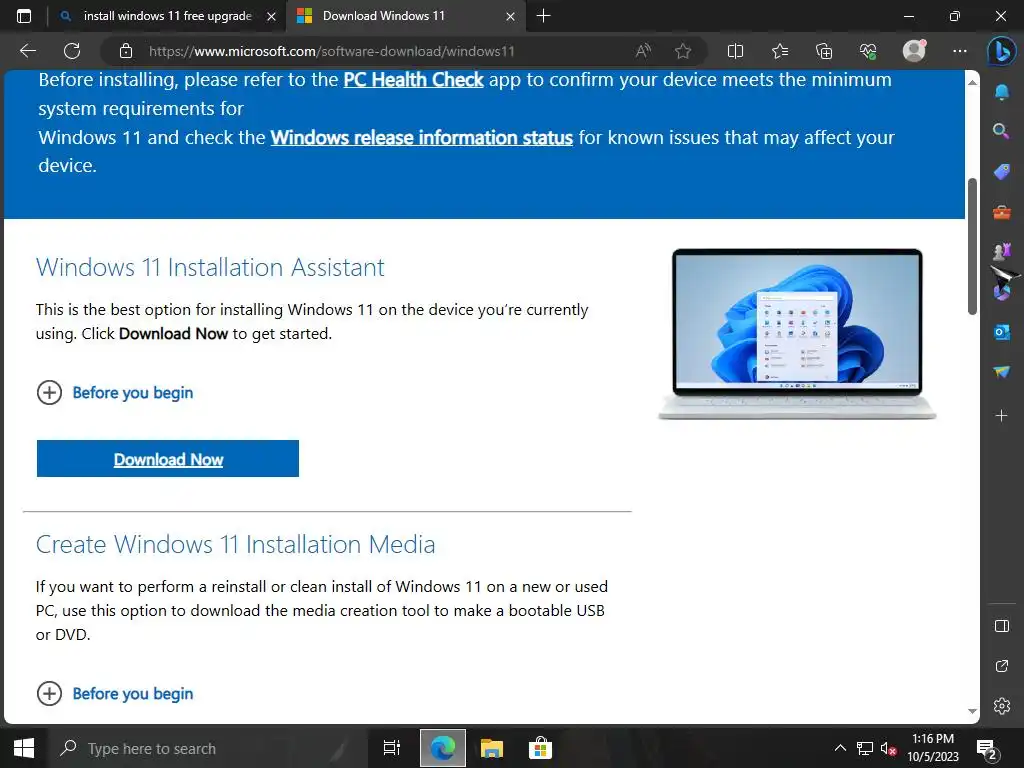Open the Microsoft 365 icon in the sidebar

1001,291
